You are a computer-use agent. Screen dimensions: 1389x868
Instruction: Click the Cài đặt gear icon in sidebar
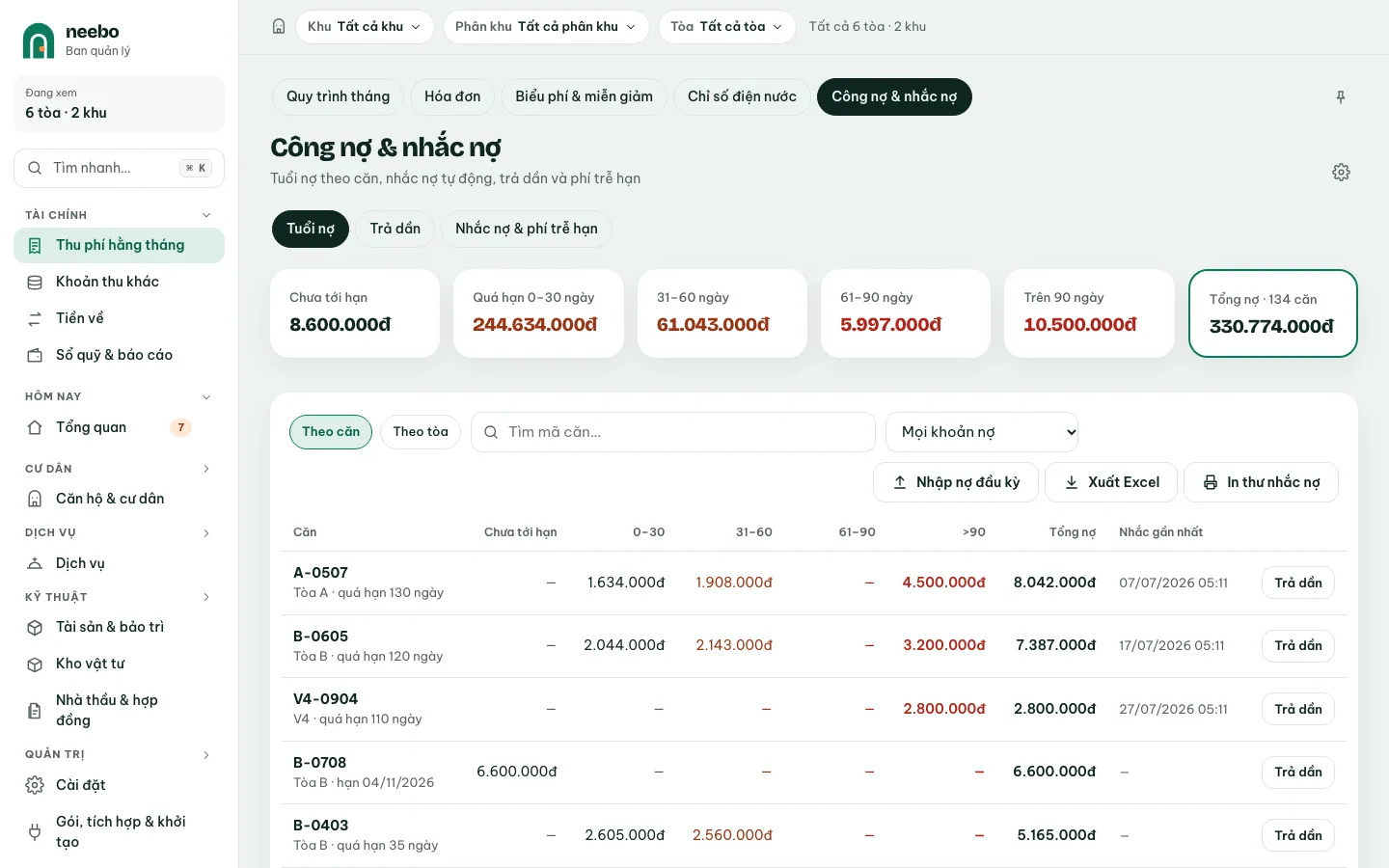coord(35,785)
